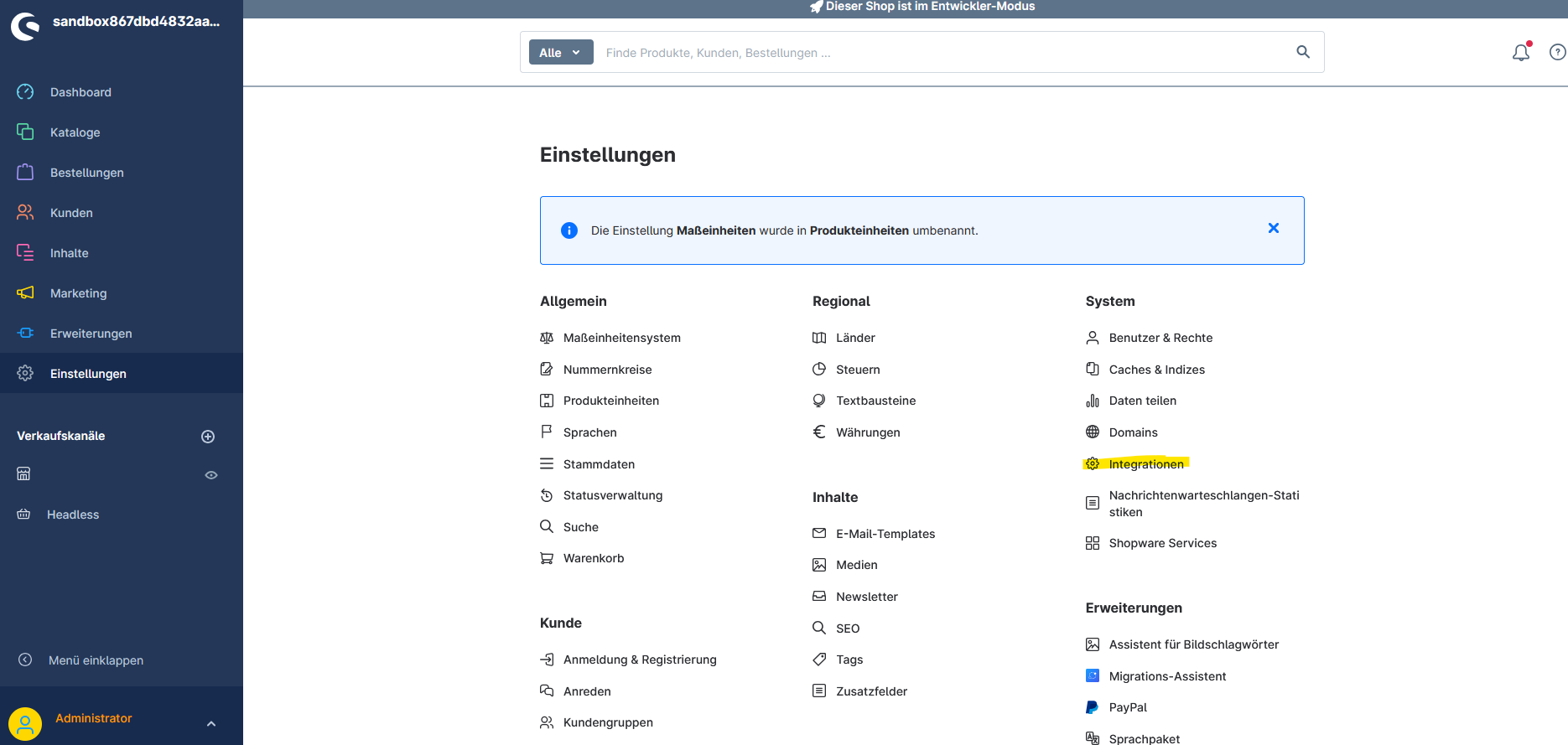Focus the product search input field
1568x745 pixels.
(939, 53)
